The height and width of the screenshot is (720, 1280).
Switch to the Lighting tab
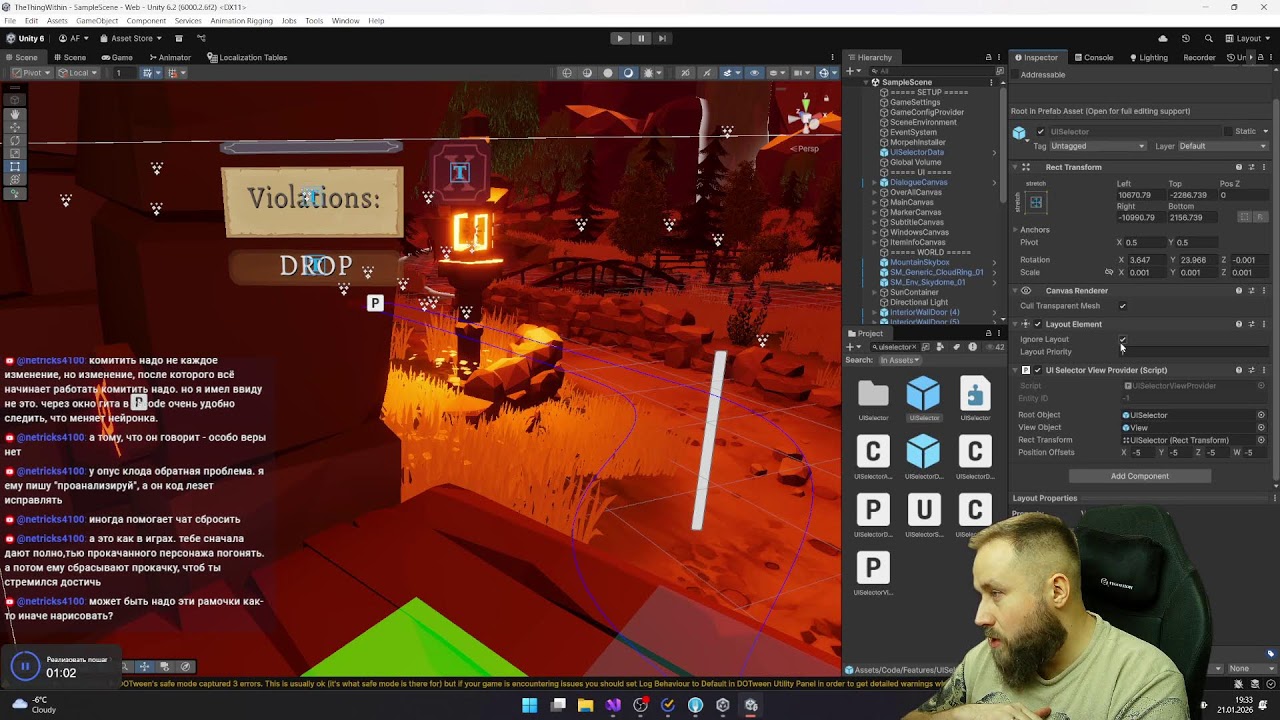(x=1147, y=57)
